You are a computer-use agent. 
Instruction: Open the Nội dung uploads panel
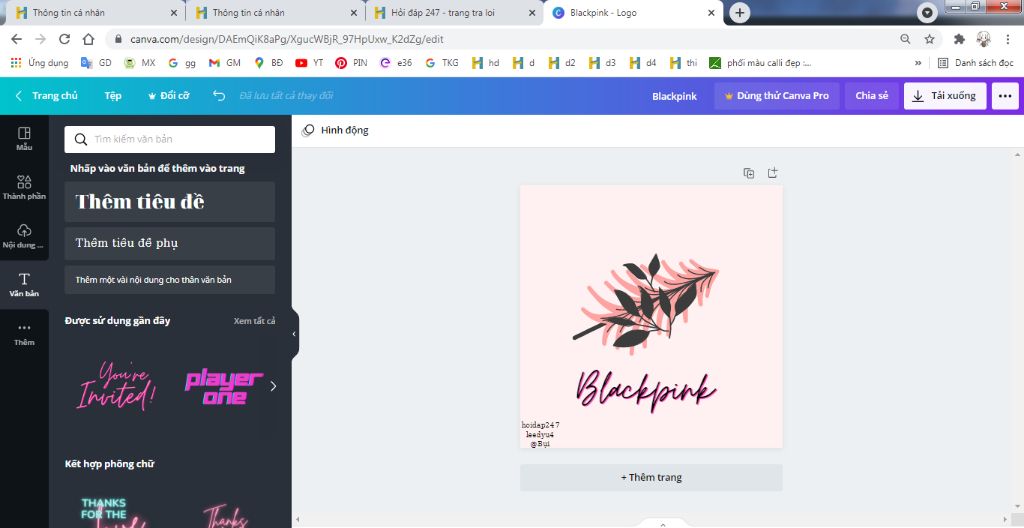24,236
